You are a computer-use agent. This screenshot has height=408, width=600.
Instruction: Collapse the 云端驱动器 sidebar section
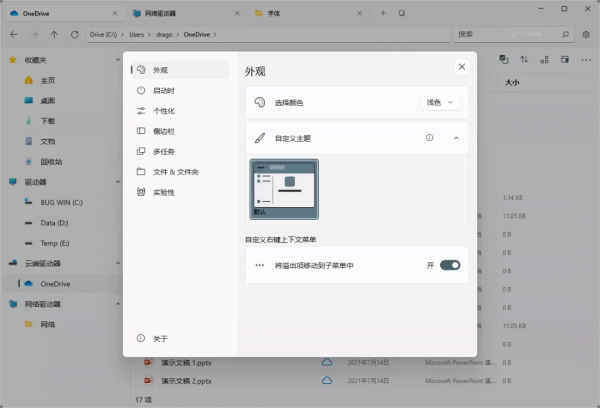coord(118,263)
